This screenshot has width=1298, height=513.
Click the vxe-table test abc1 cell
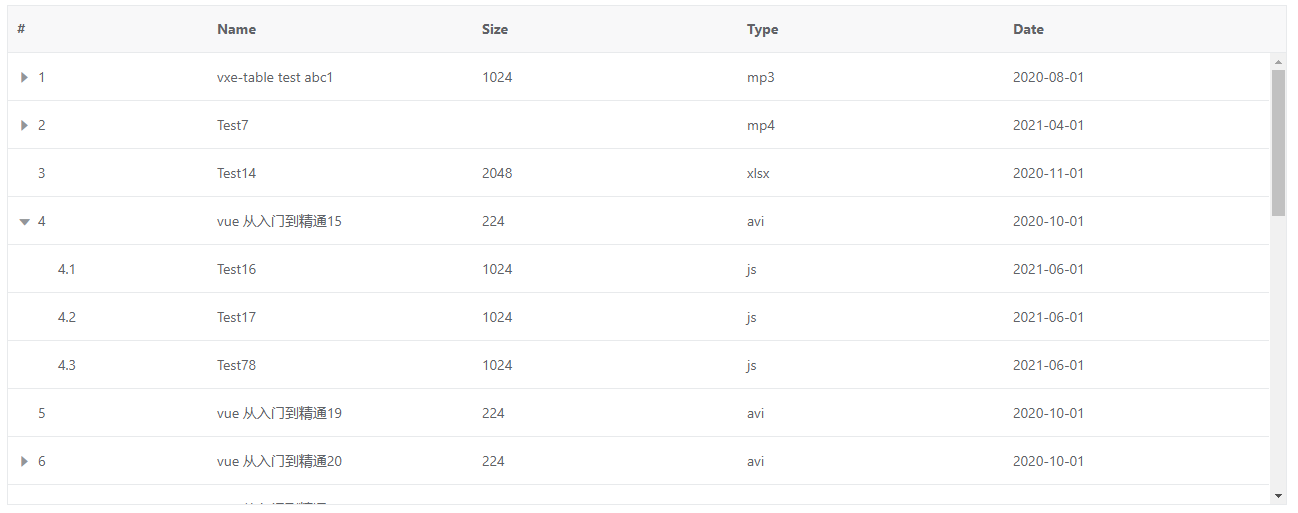point(274,77)
